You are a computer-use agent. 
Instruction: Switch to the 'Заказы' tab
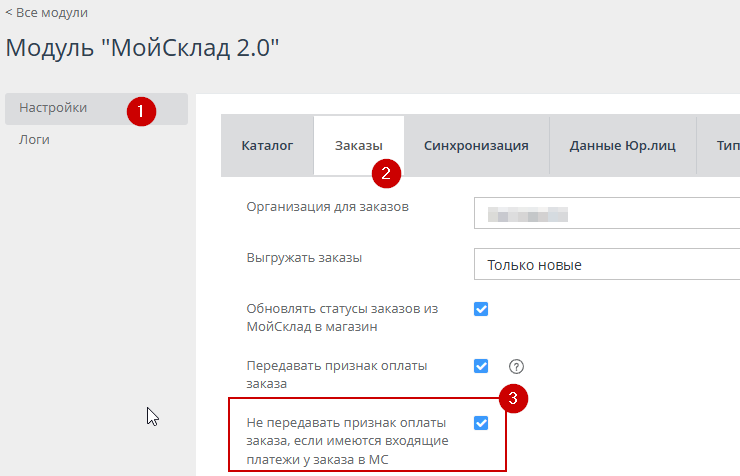pyautogui.click(x=359, y=145)
